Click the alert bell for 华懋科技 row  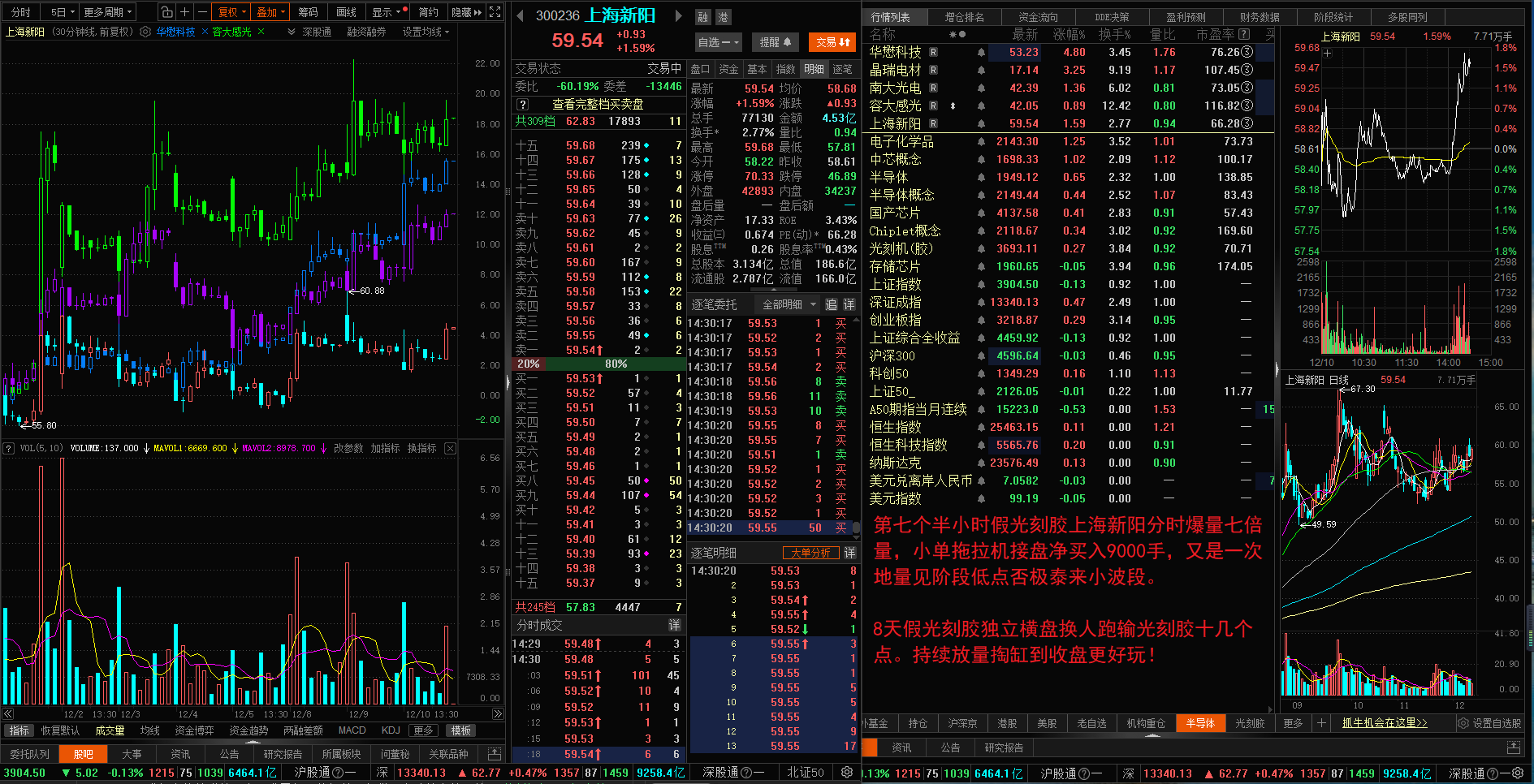[x=981, y=53]
